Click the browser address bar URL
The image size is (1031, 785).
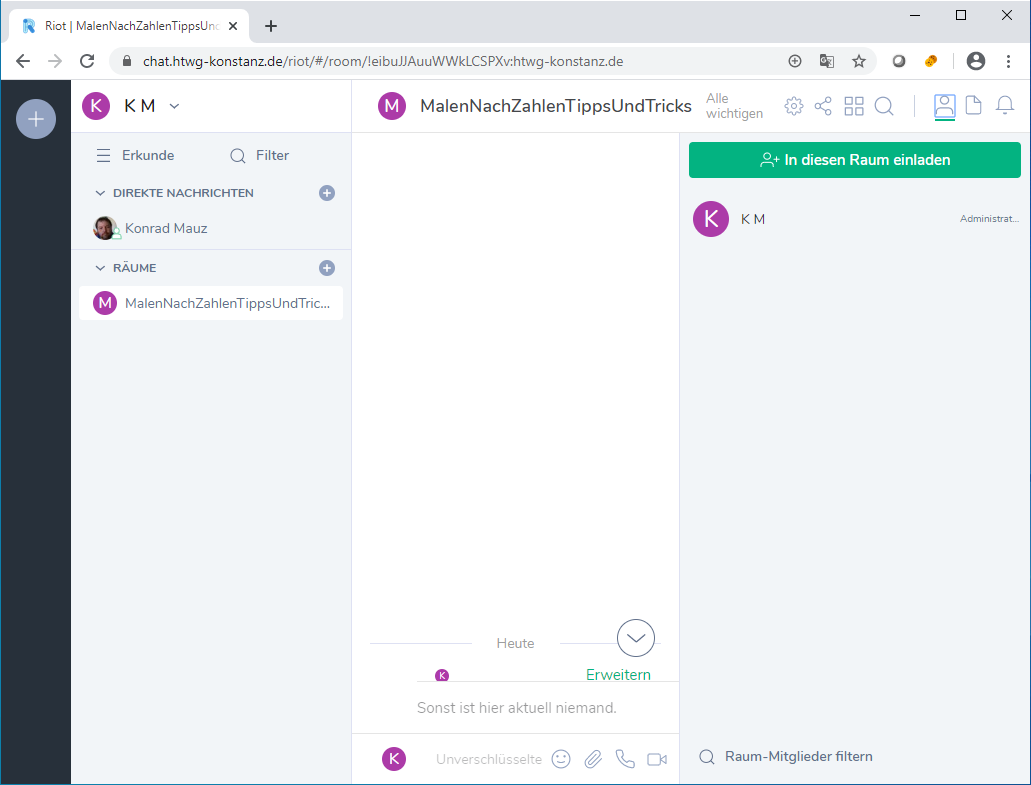(x=383, y=61)
